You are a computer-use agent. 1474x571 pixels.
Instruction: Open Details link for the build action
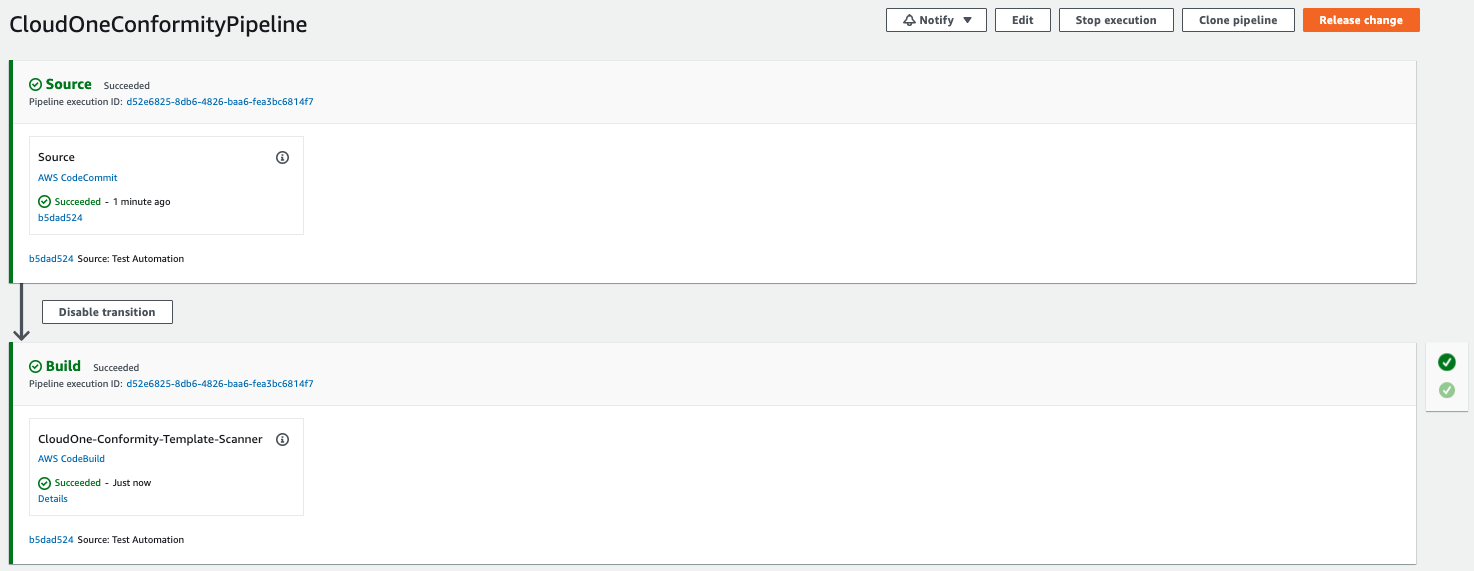tap(53, 499)
